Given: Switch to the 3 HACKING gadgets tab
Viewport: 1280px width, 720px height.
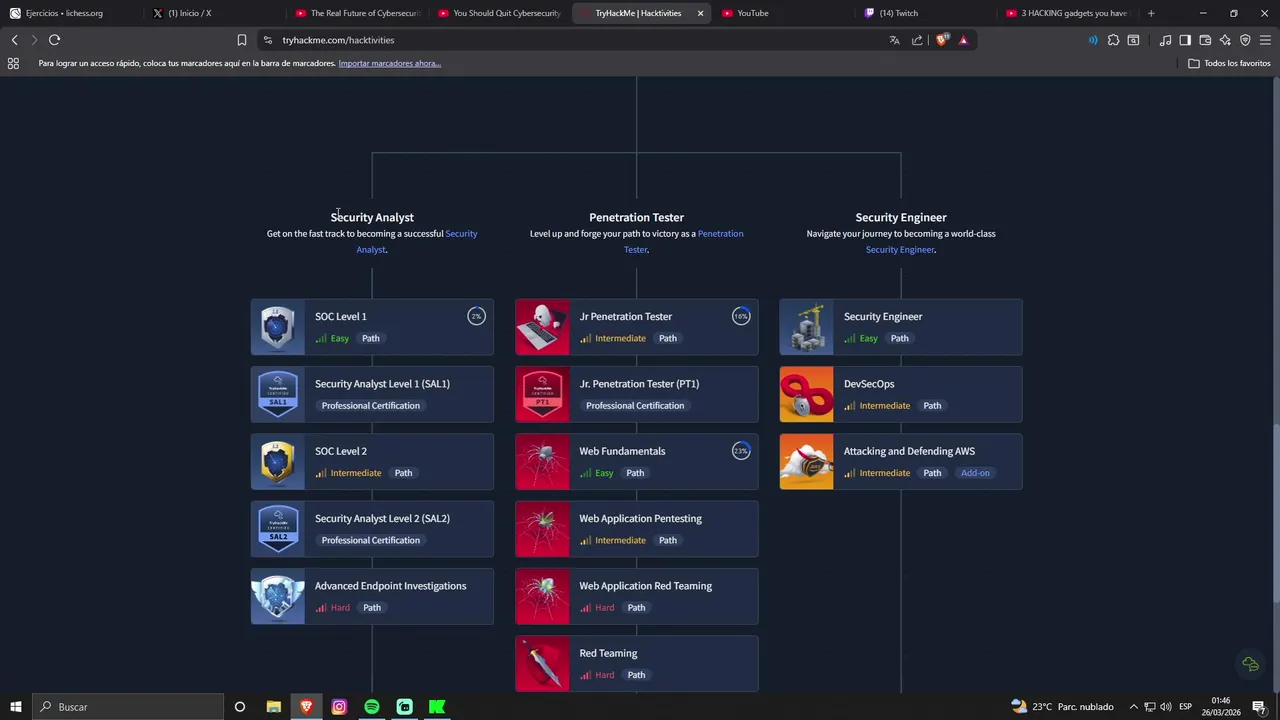Looking at the screenshot, I should click(x=1068, y=13).
